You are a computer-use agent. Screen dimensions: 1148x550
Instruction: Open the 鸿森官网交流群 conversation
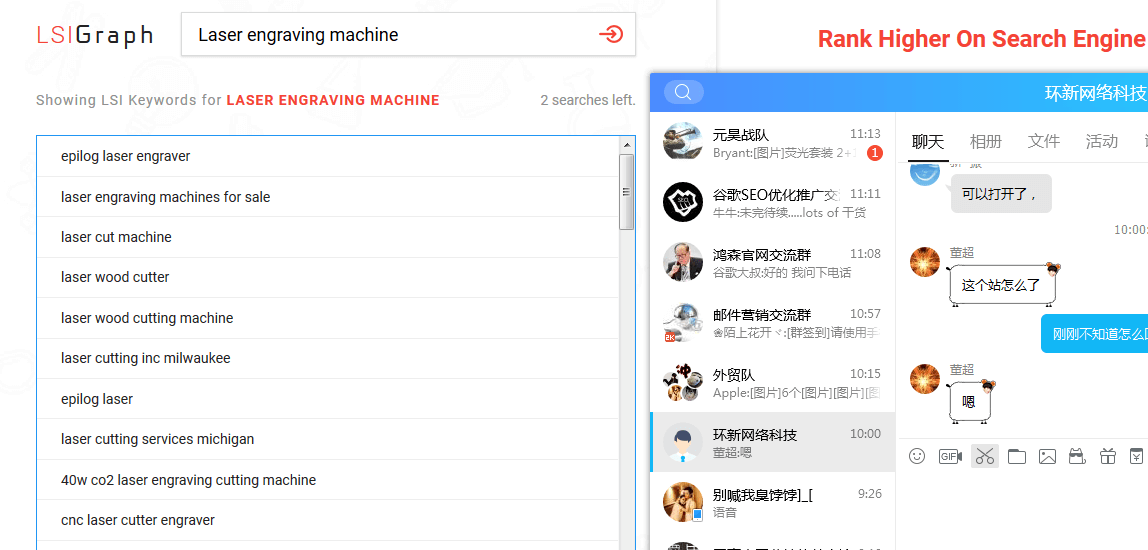click(772, 262)
